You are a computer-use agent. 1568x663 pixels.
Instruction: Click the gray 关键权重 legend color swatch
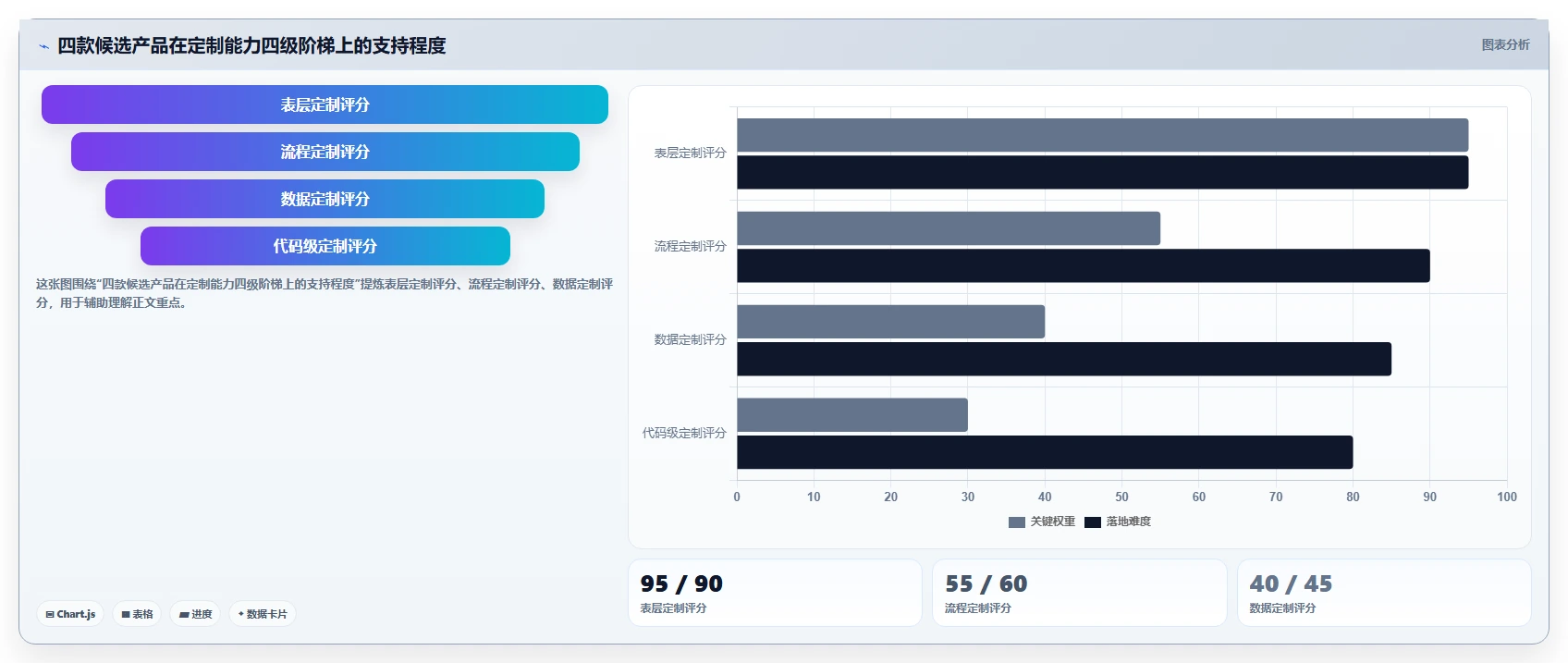(1017, 522)
